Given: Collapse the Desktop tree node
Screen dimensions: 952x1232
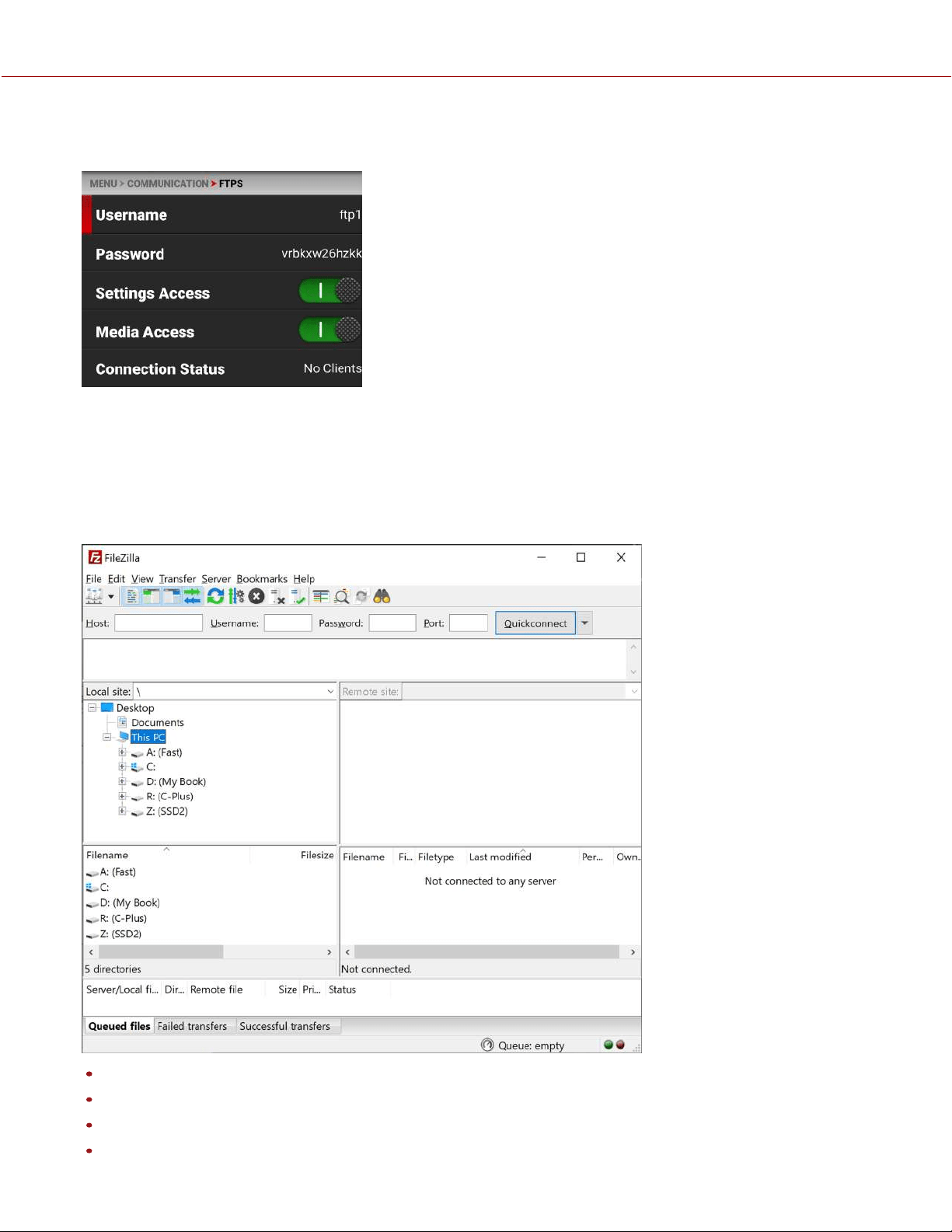Looking at the screenshot, I should [92, 707].
